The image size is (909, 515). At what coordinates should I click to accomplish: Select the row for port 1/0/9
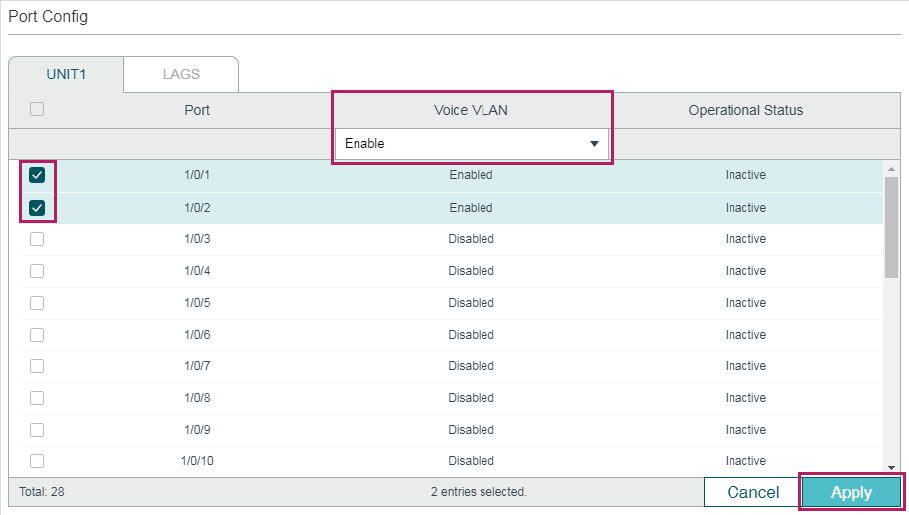[450, 430]
